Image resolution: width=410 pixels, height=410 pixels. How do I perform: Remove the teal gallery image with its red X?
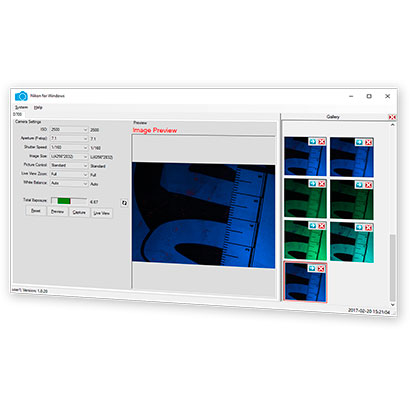368,227
